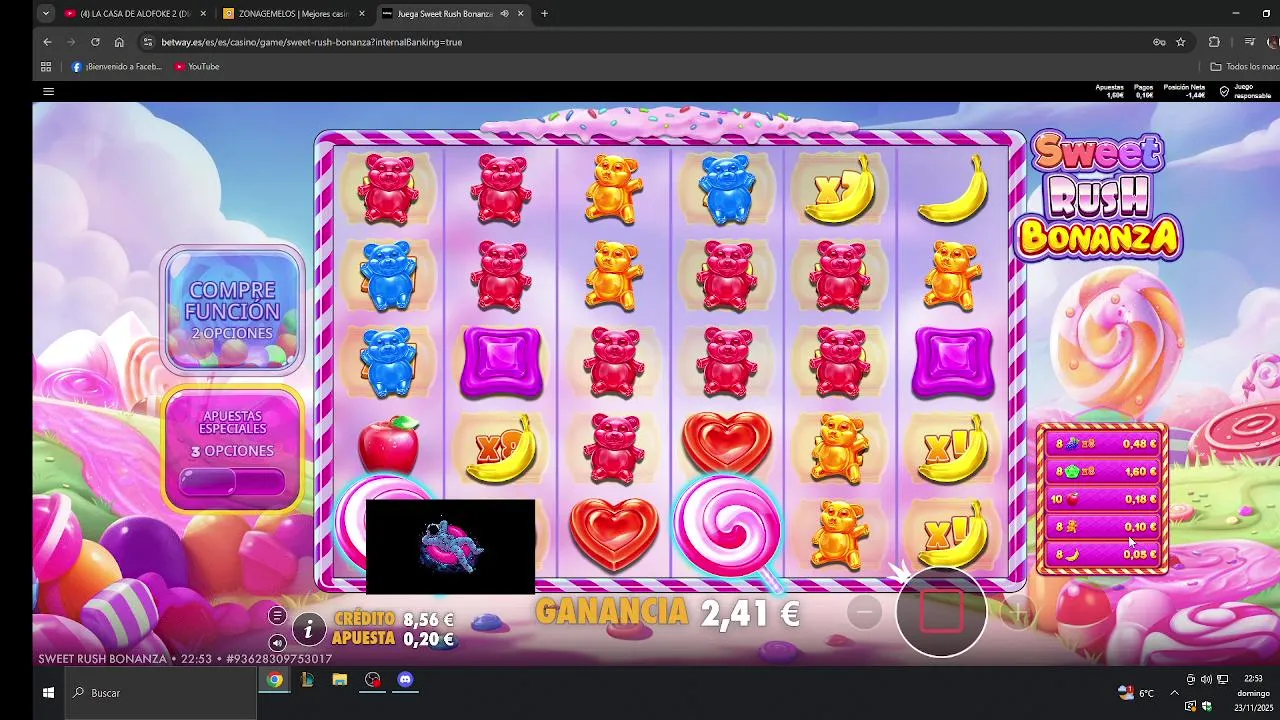Close the ZONAGEMELOS tab
1280x720 pixels.
click(363, 14)
